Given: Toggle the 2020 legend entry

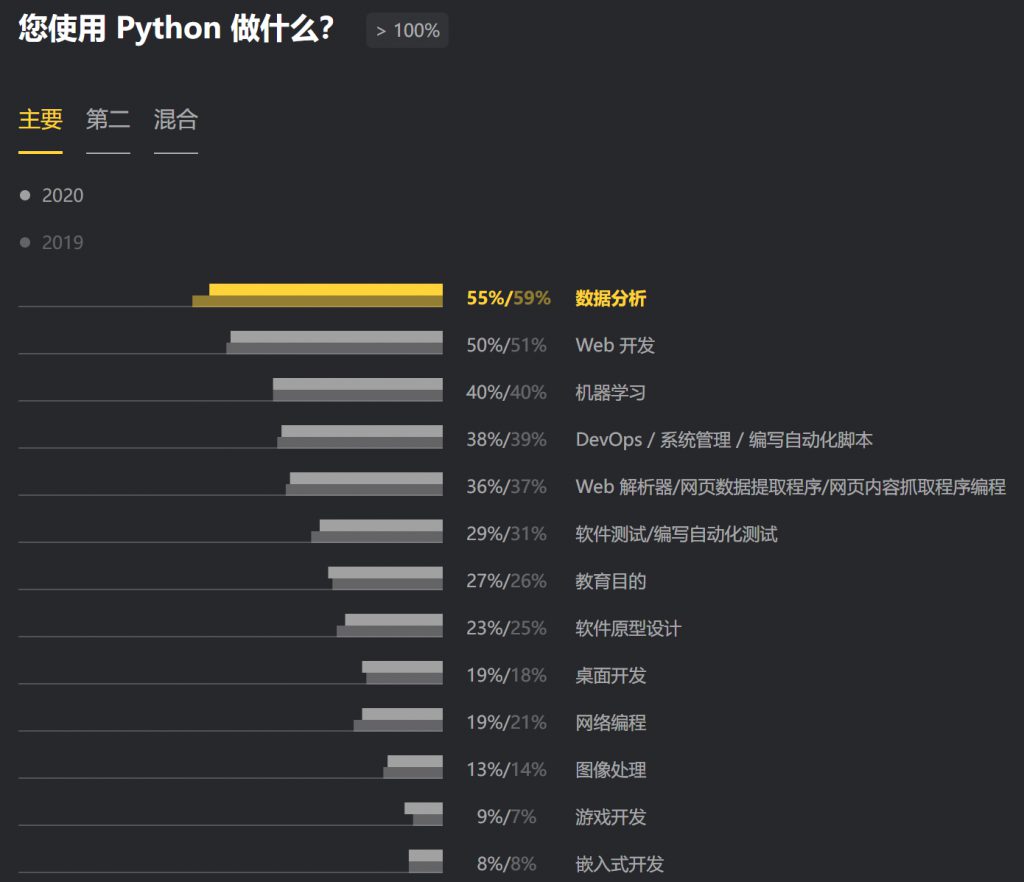Looking at the screenshot, I should click(52, 195).
